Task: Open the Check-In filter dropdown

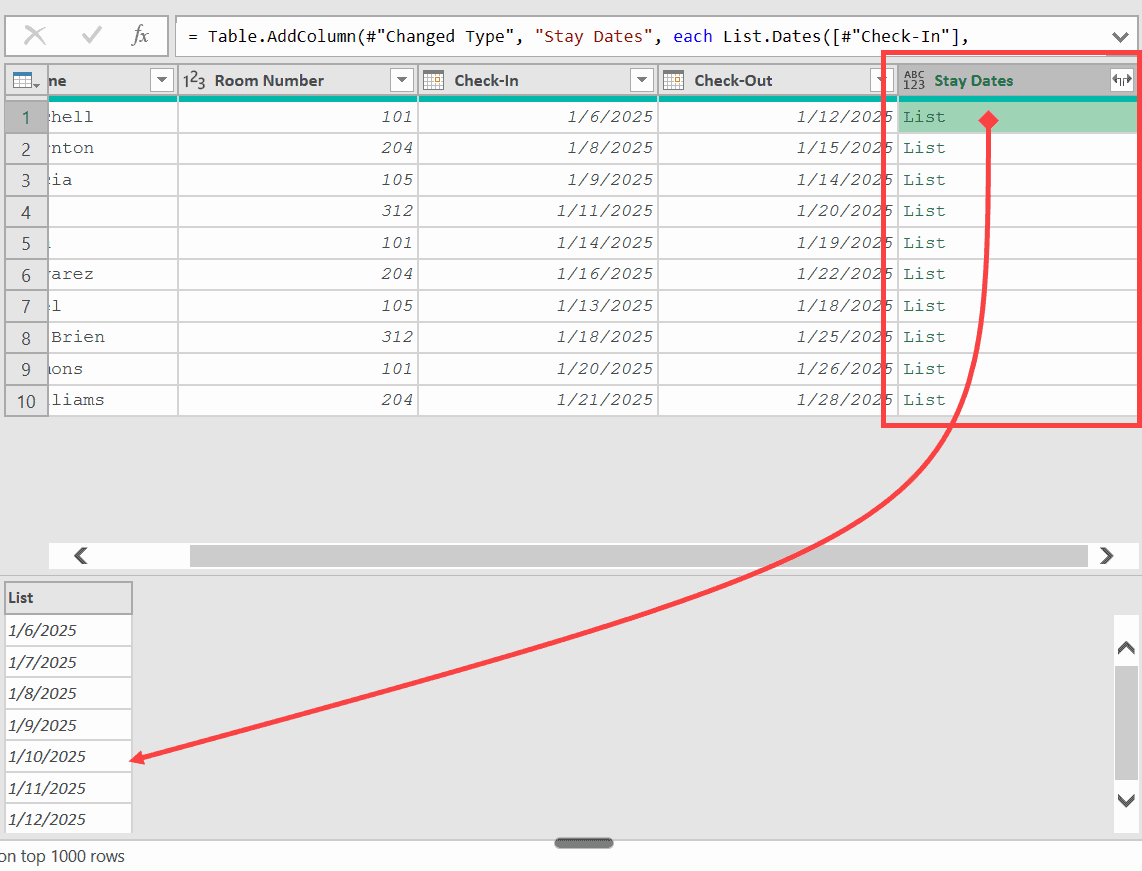Action: coord(641,81)
